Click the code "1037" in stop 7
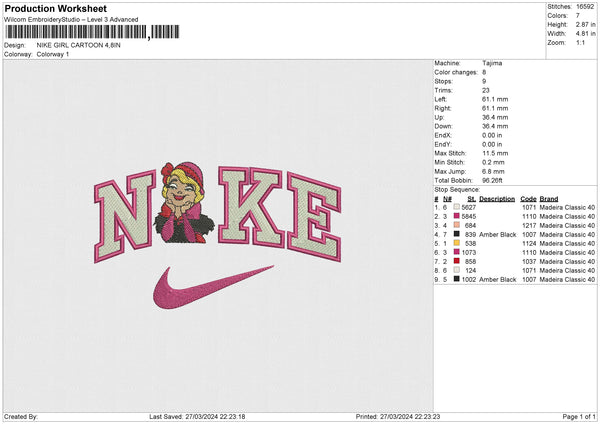Image resolution: width=600 pixels, height=424 pixels. pos(529,261)
